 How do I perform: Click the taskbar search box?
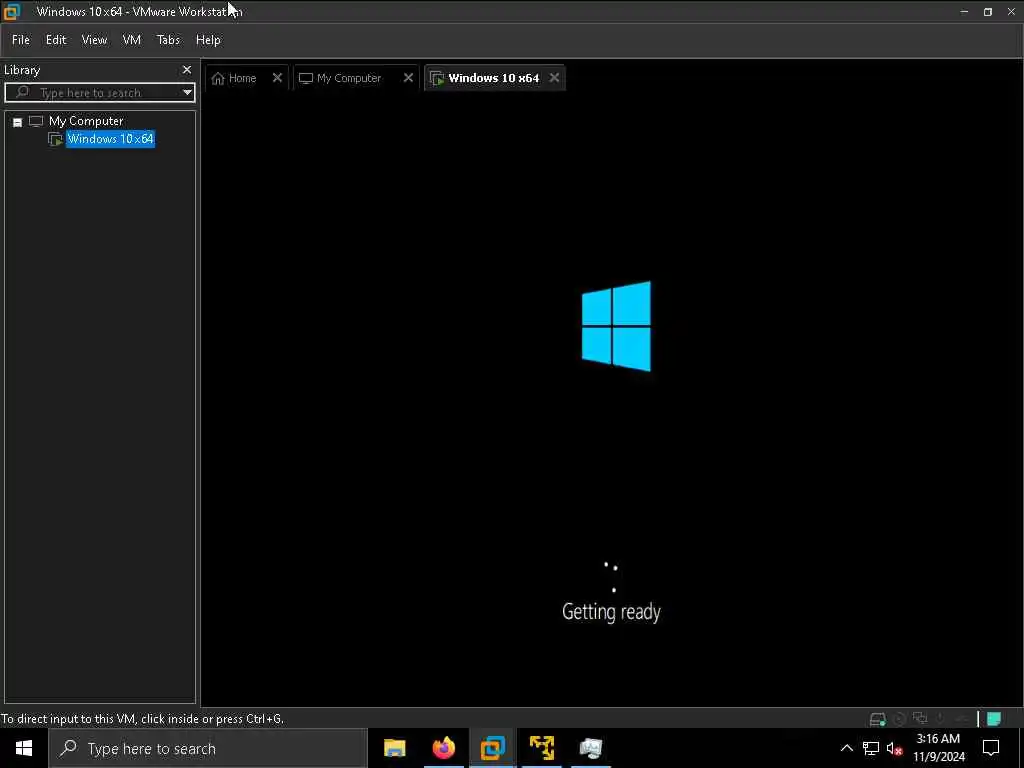pos(208,748)
